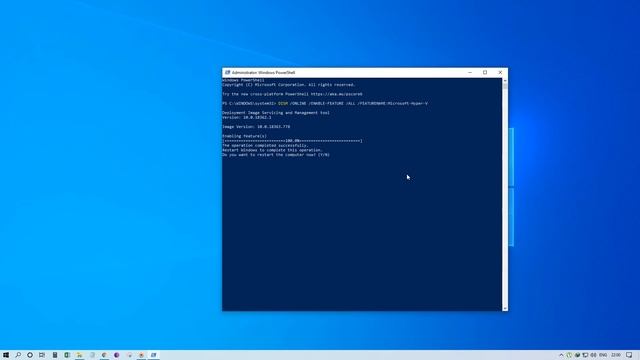
Task: Open the purple round browser taskbar icon
Action: pyautogui.click(x=116, y=355)
